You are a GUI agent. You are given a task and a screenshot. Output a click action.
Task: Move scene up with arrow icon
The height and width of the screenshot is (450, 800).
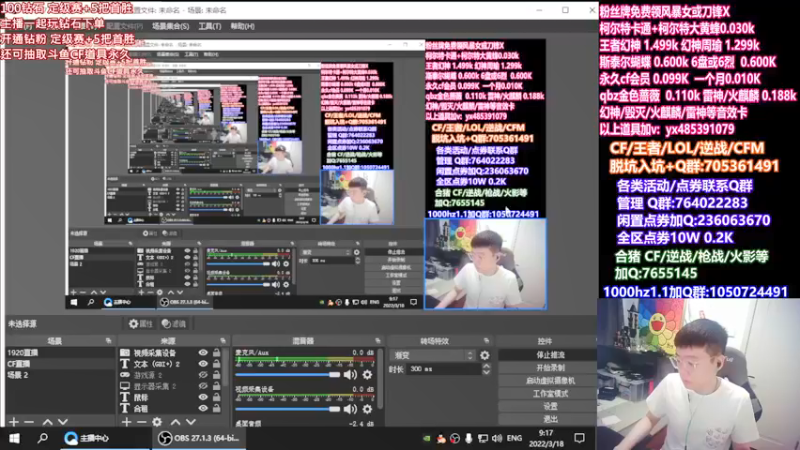(47, 422)
